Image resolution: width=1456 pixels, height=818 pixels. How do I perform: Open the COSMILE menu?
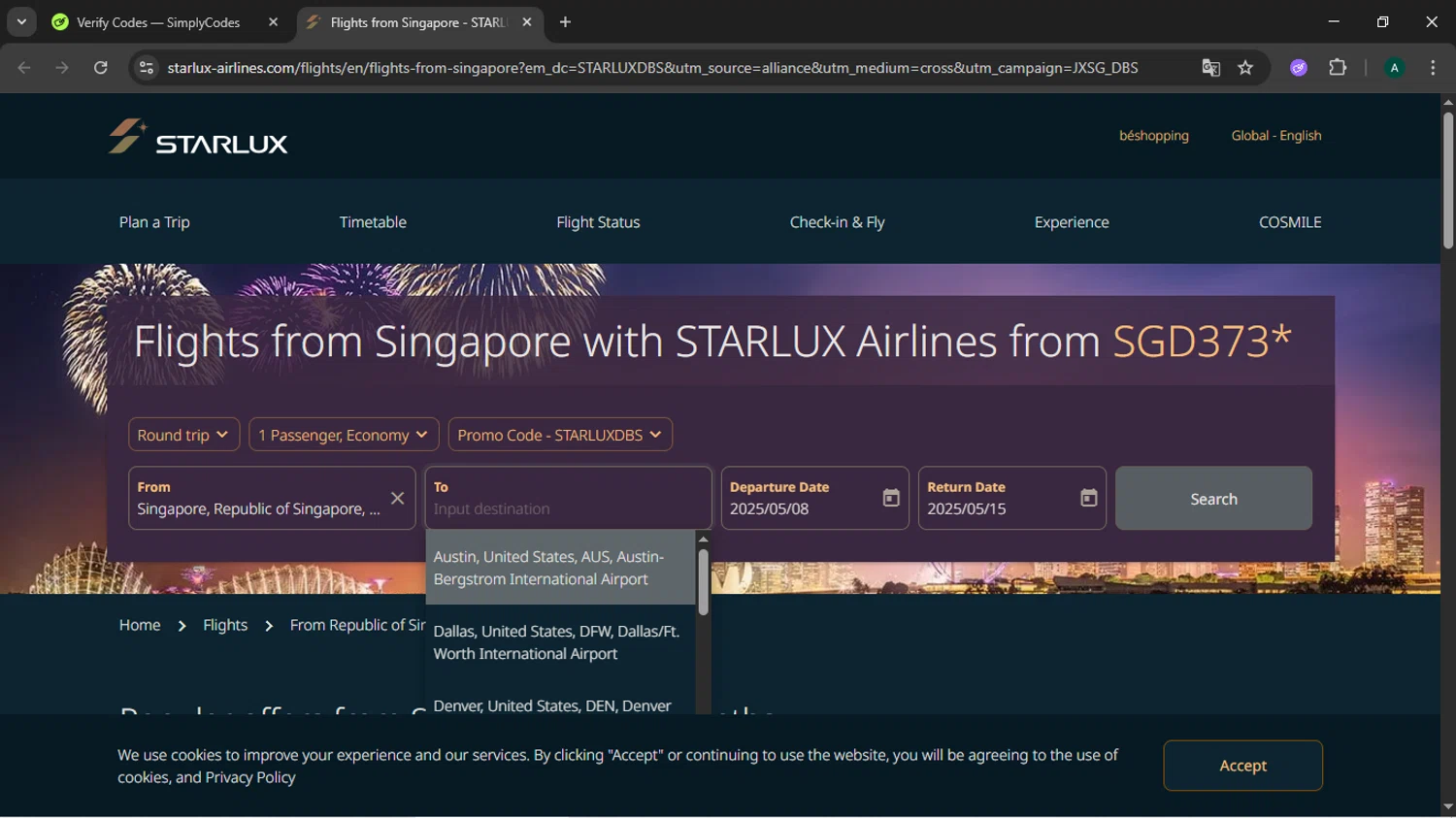(1290, 222)
